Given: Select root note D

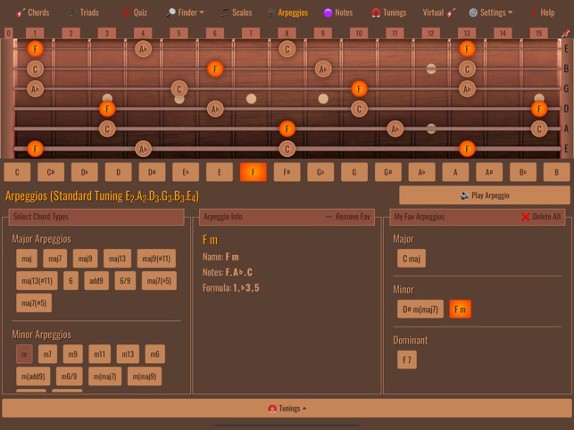Looking at the screenshot, I should coord(118,172).
